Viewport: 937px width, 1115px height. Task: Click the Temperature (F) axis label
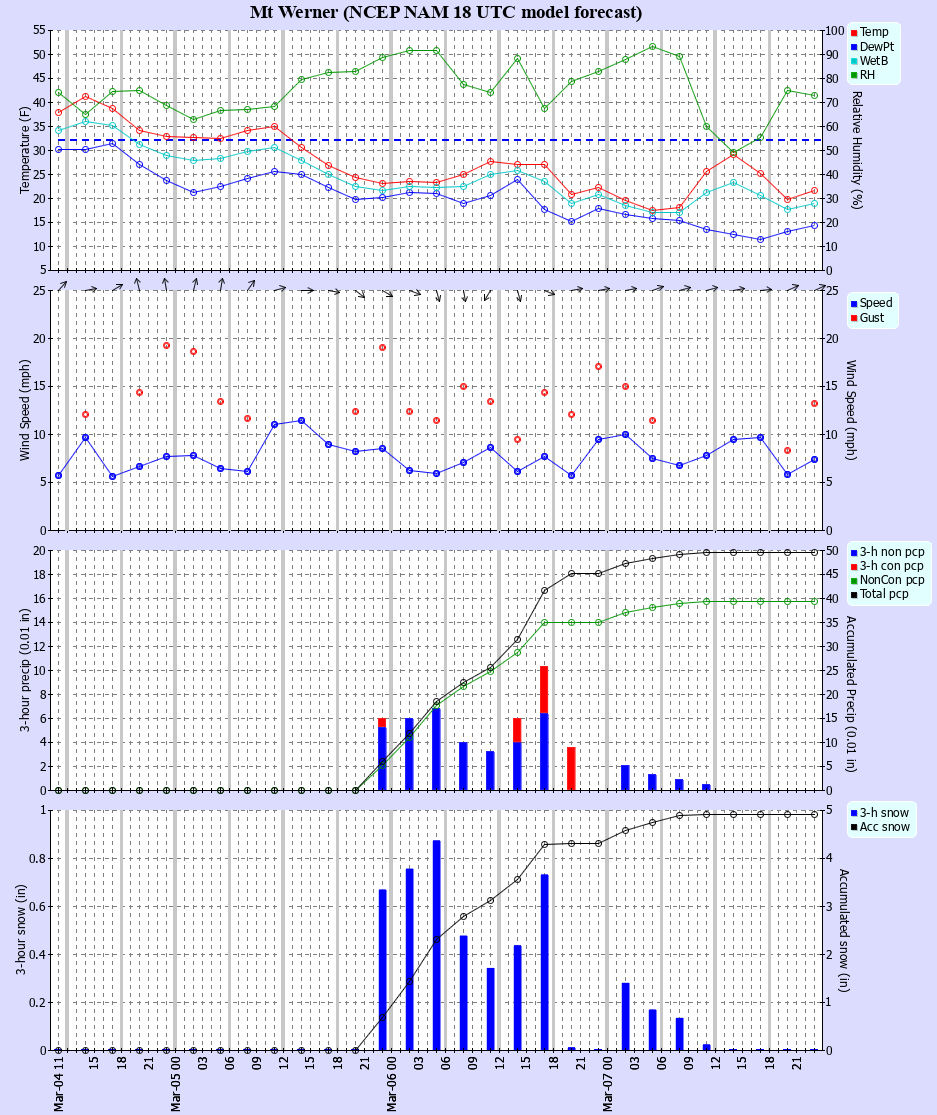(25, 149)
